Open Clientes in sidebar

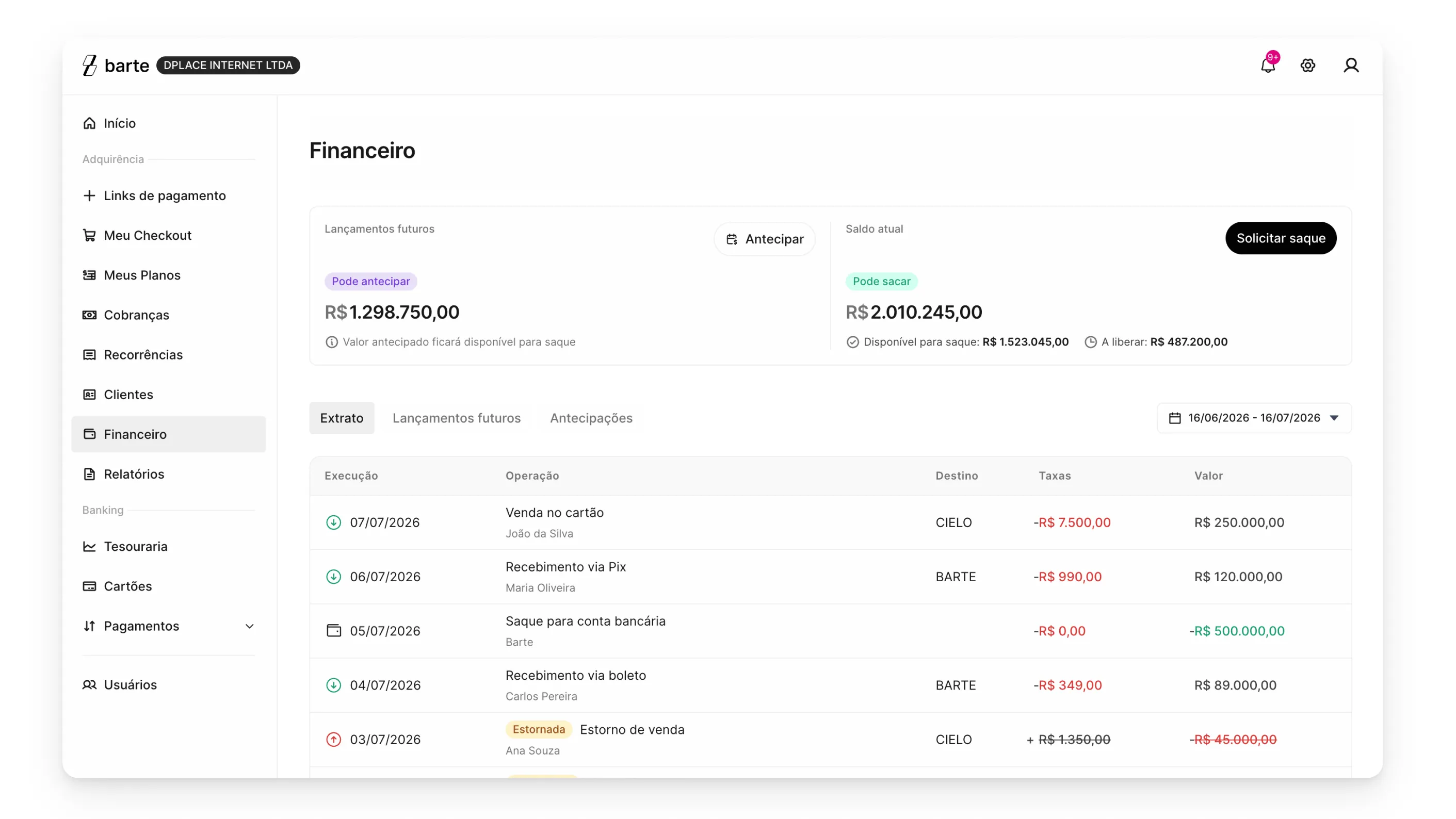pos(168,394)
